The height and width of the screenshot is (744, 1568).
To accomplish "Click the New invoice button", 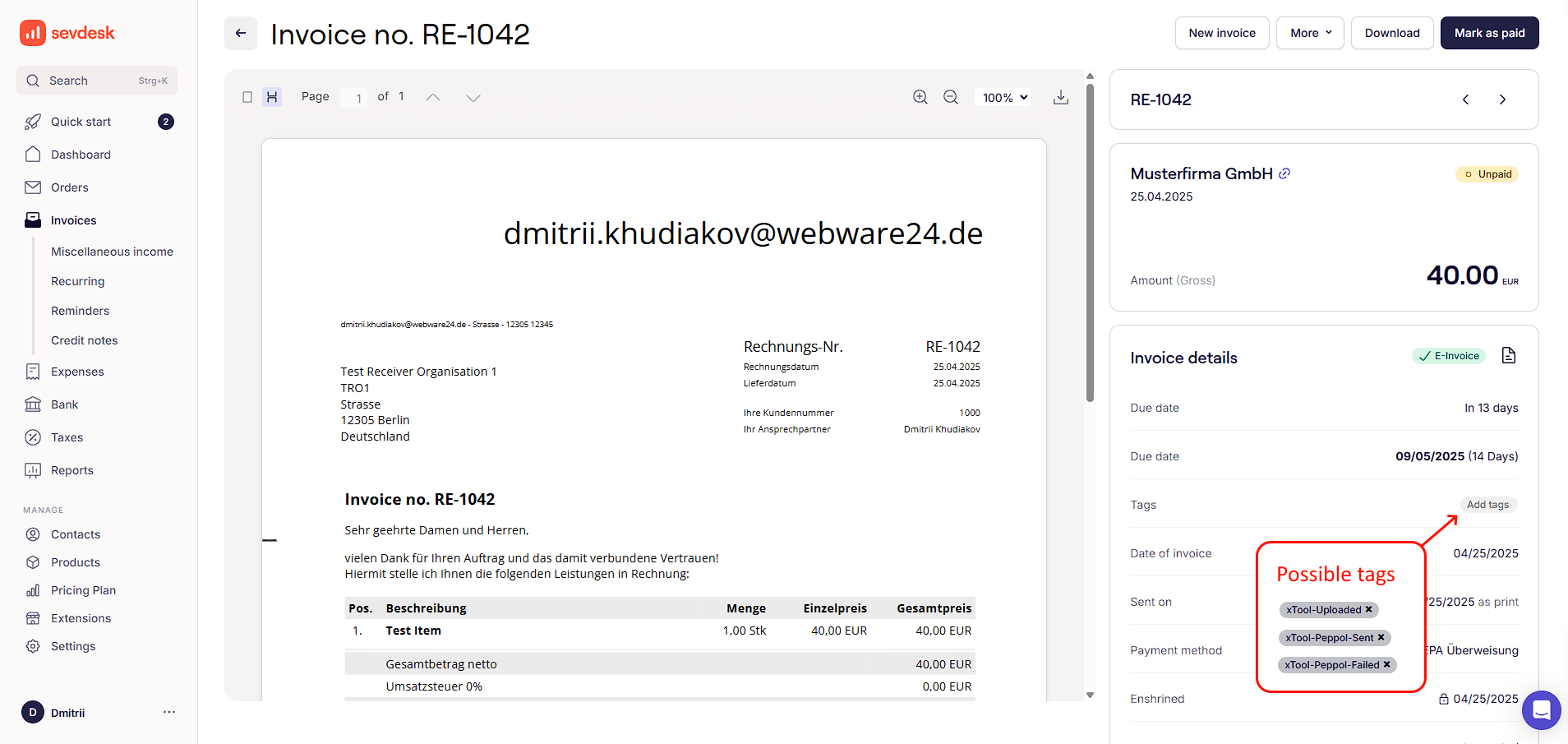I will [1222, 33].
